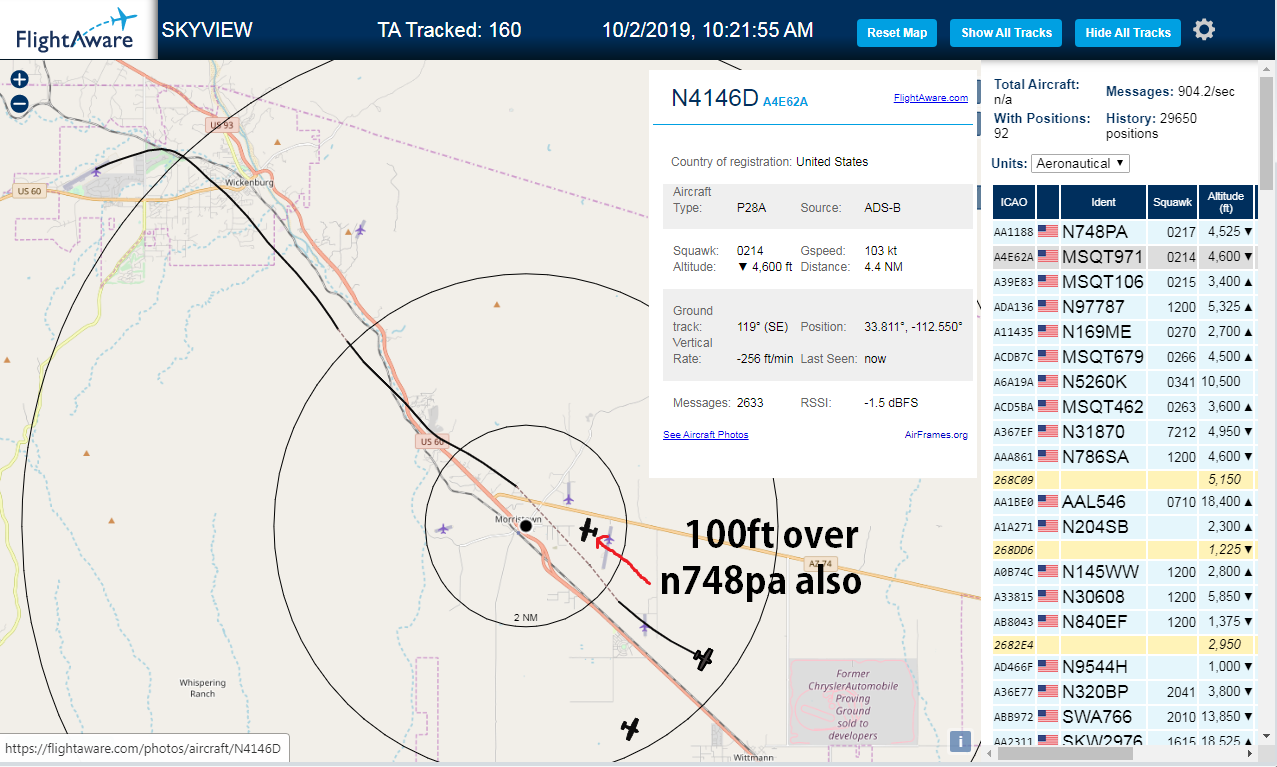Click Hide All Tracks button
Viewport: 1277px width, 767px height.
(x=1128, y=33)
